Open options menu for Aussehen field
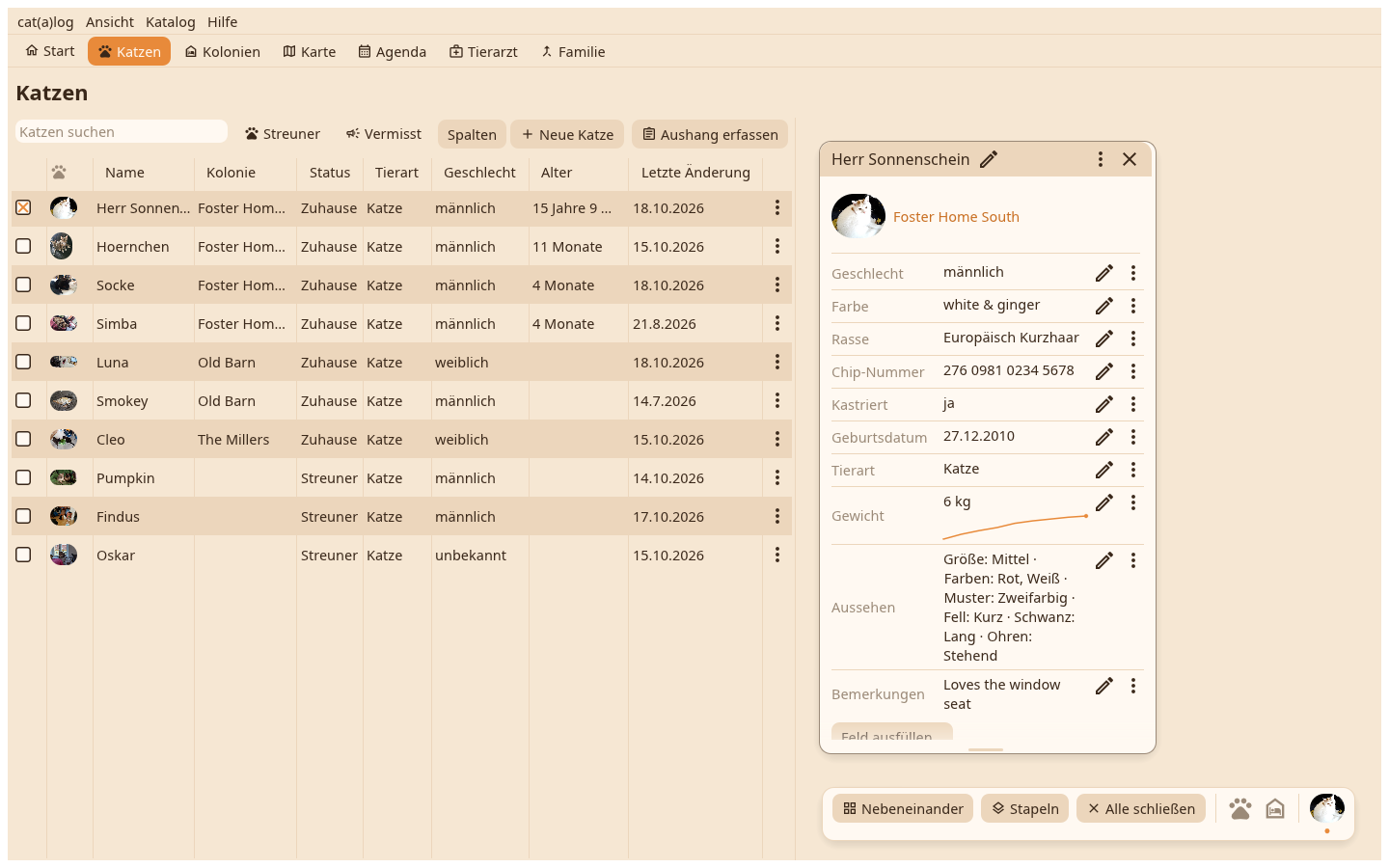Screen dimensions: 1389x868 click(1133, 560)
